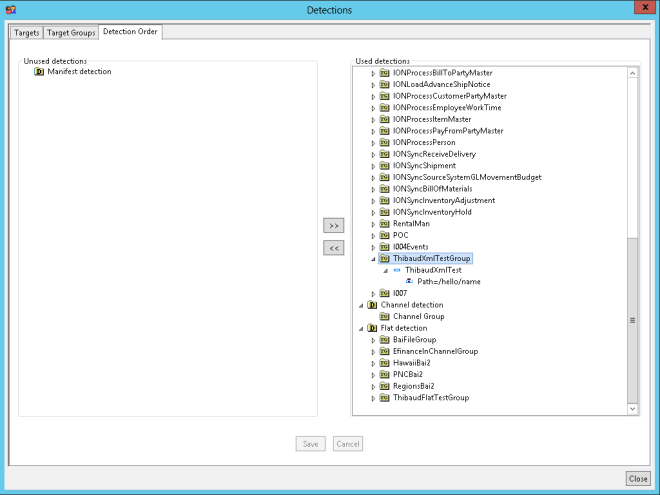This screenshot has width=660, height=495.
Task: Collapse the ThibaudXmlTestGroup node
Action: (374, 258)
